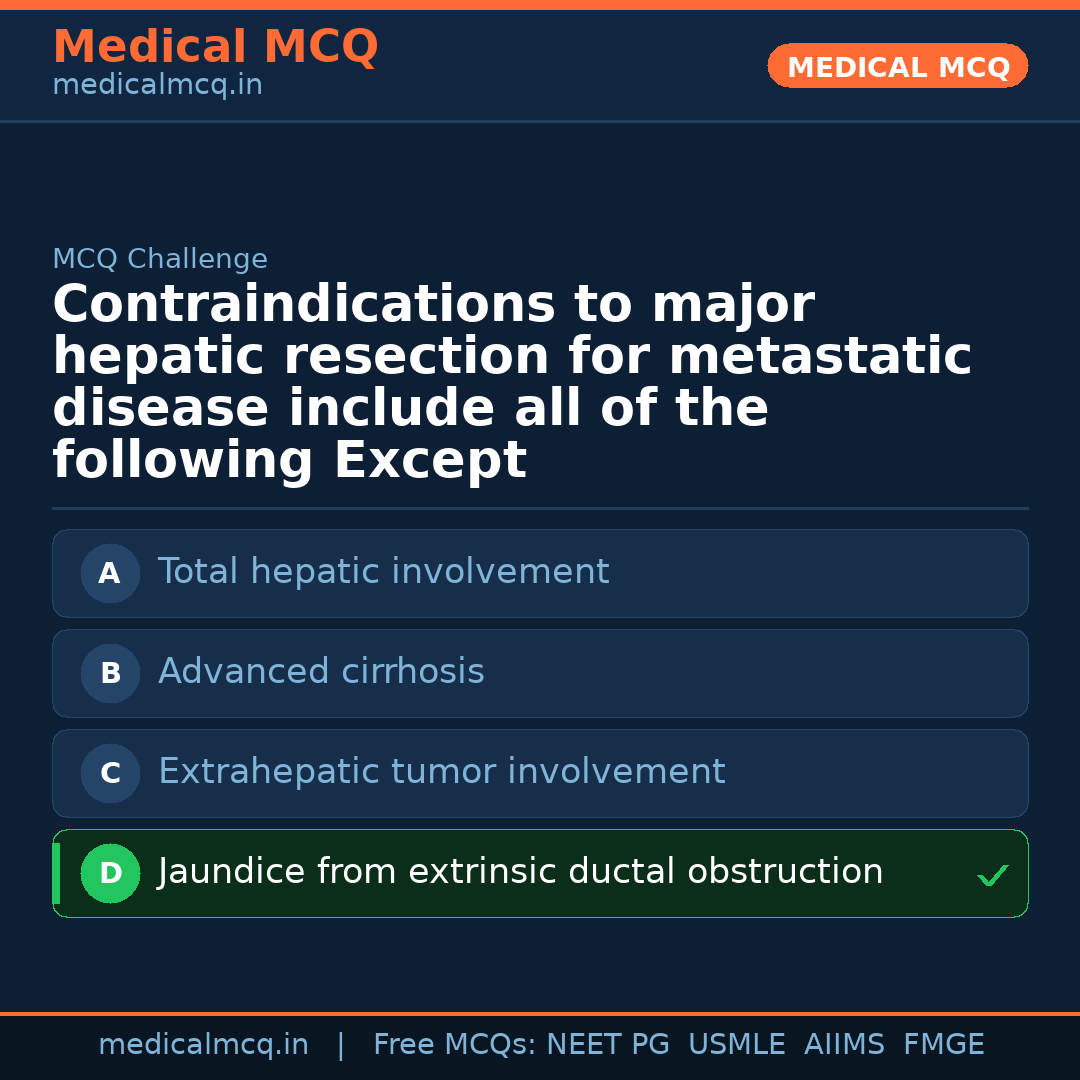Click the orange 'MEDICAL MCQ' badge
This screenshot has width=1080, height=1080.
(x=897, y=66)
